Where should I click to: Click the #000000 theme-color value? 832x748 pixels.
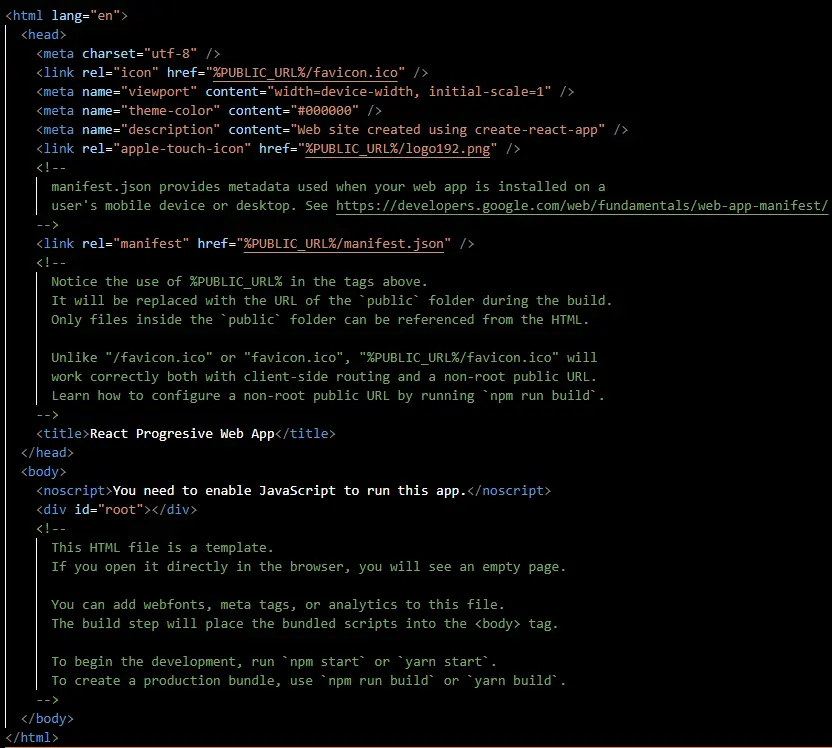(324, 110)
